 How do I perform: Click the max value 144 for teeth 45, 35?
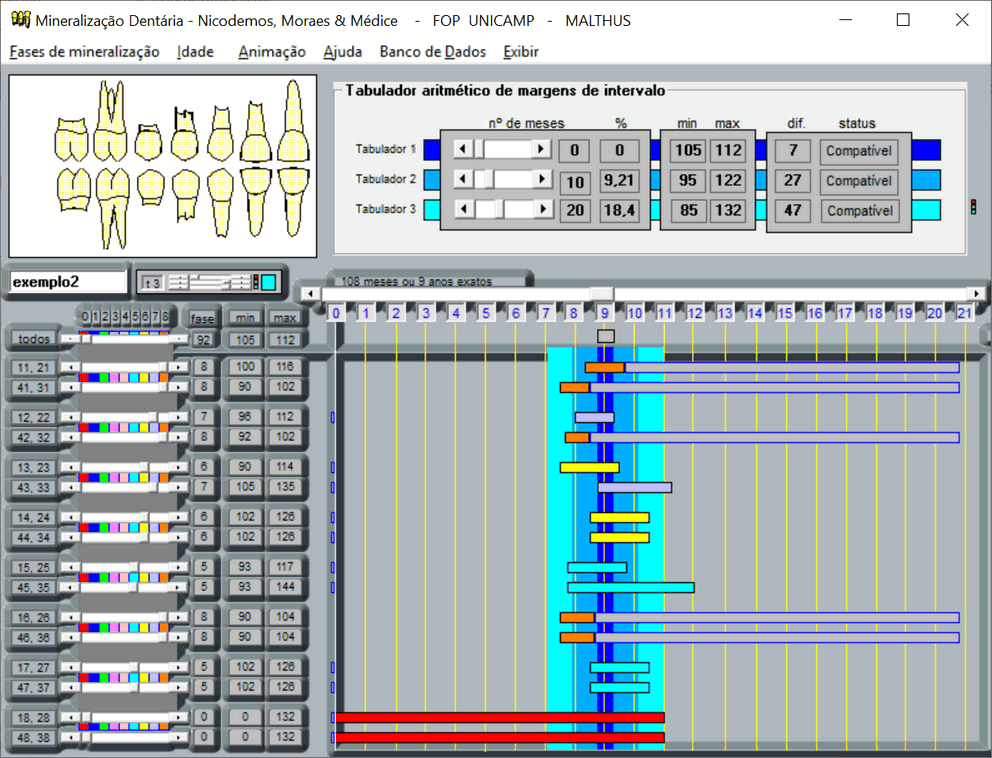point(285,587)
